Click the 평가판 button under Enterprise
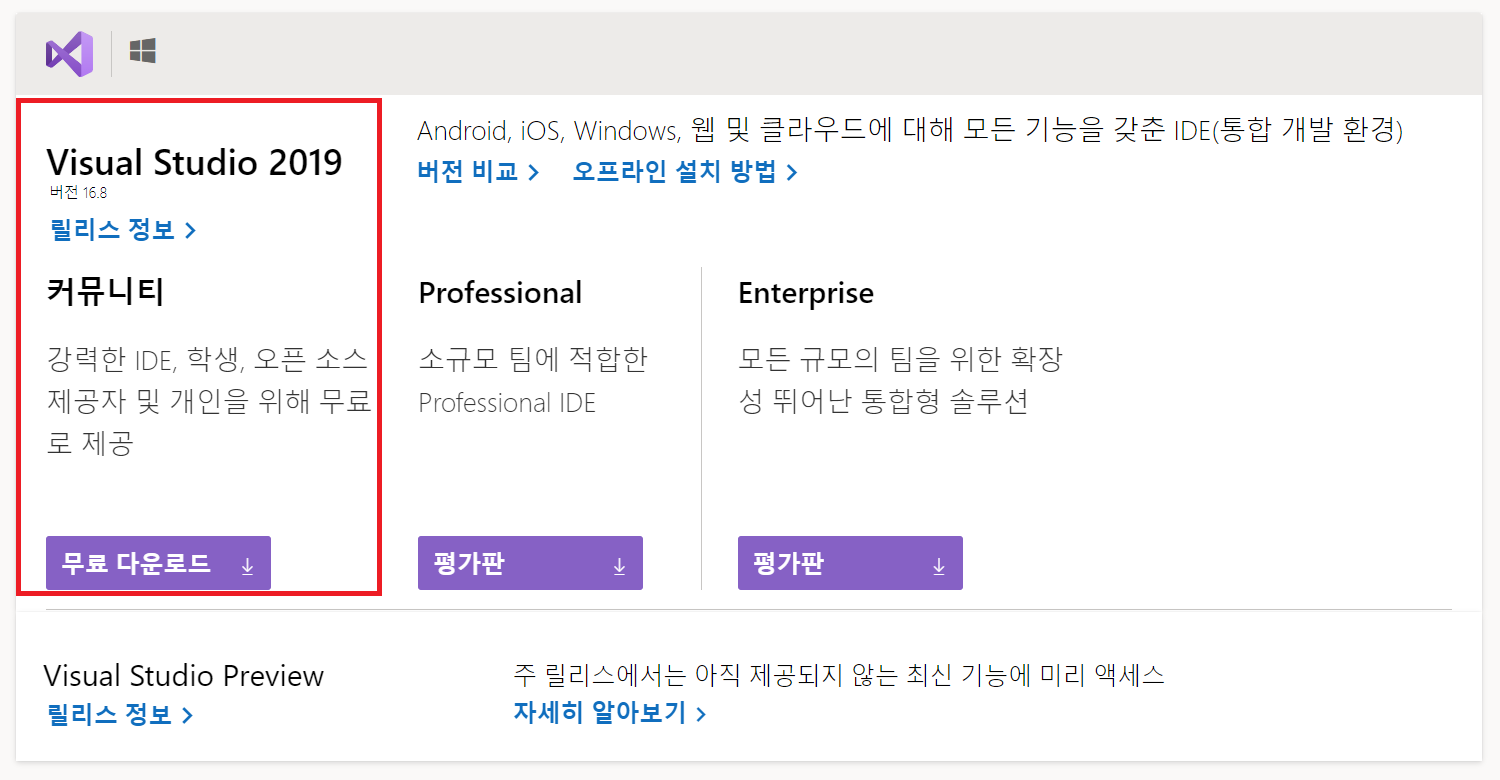 (850, 563)
